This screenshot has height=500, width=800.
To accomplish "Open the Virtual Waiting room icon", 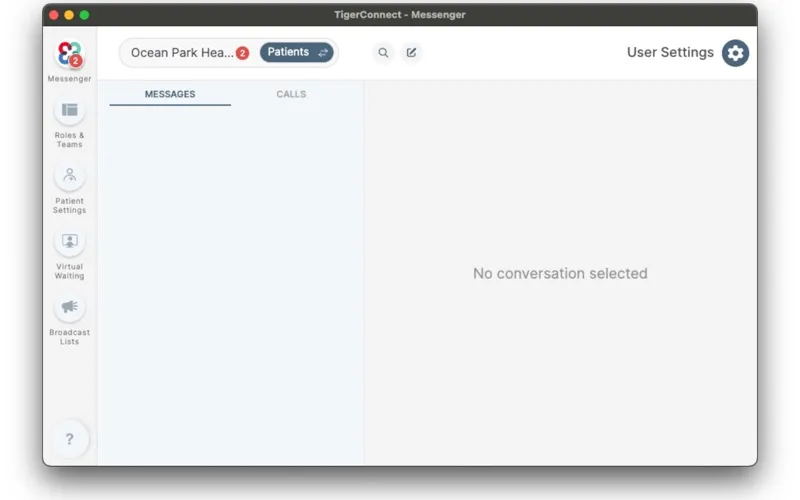I will 69,241.
